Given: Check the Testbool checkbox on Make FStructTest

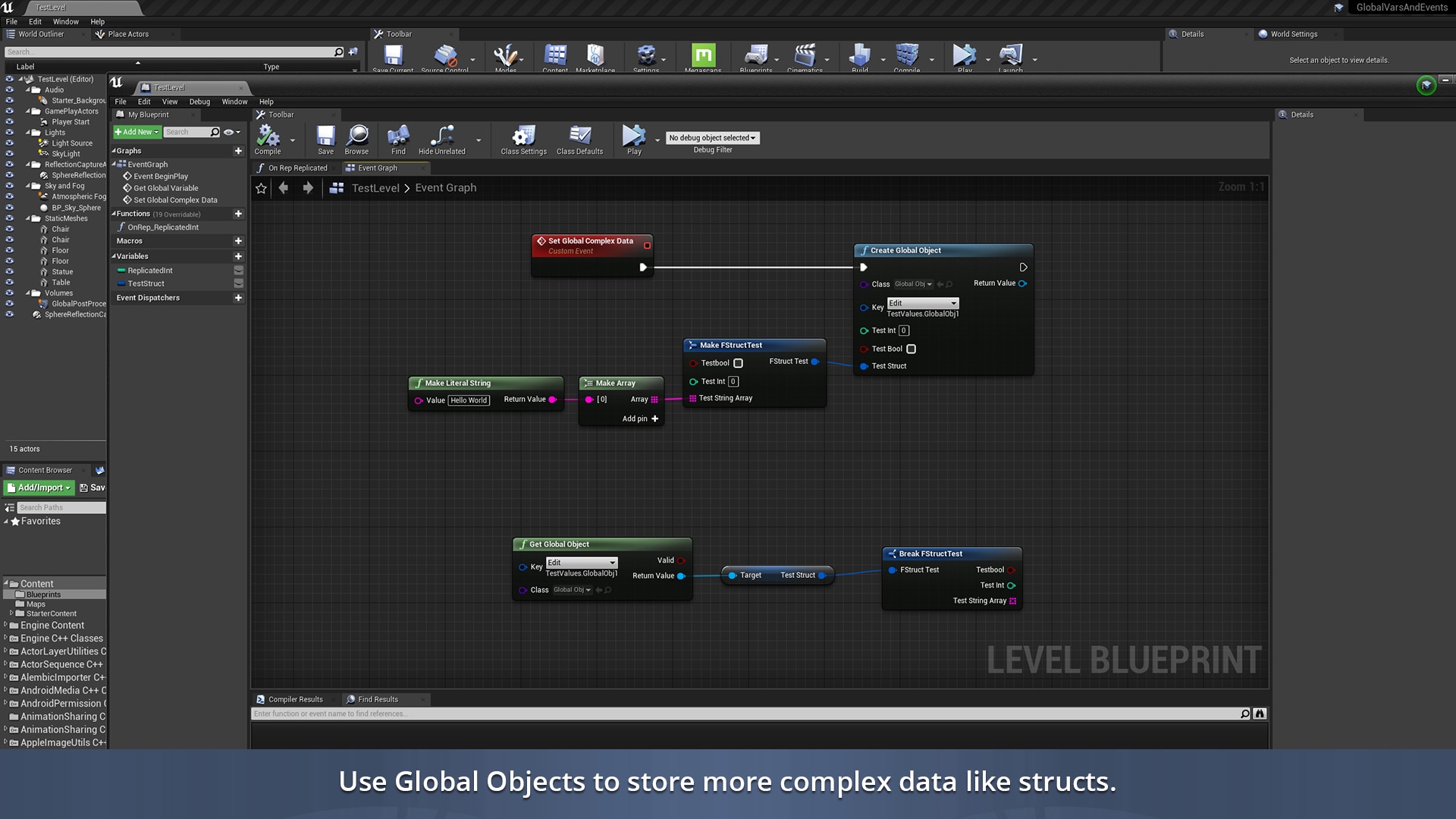Looking at the screenshot, I should (x=739, y=363).
